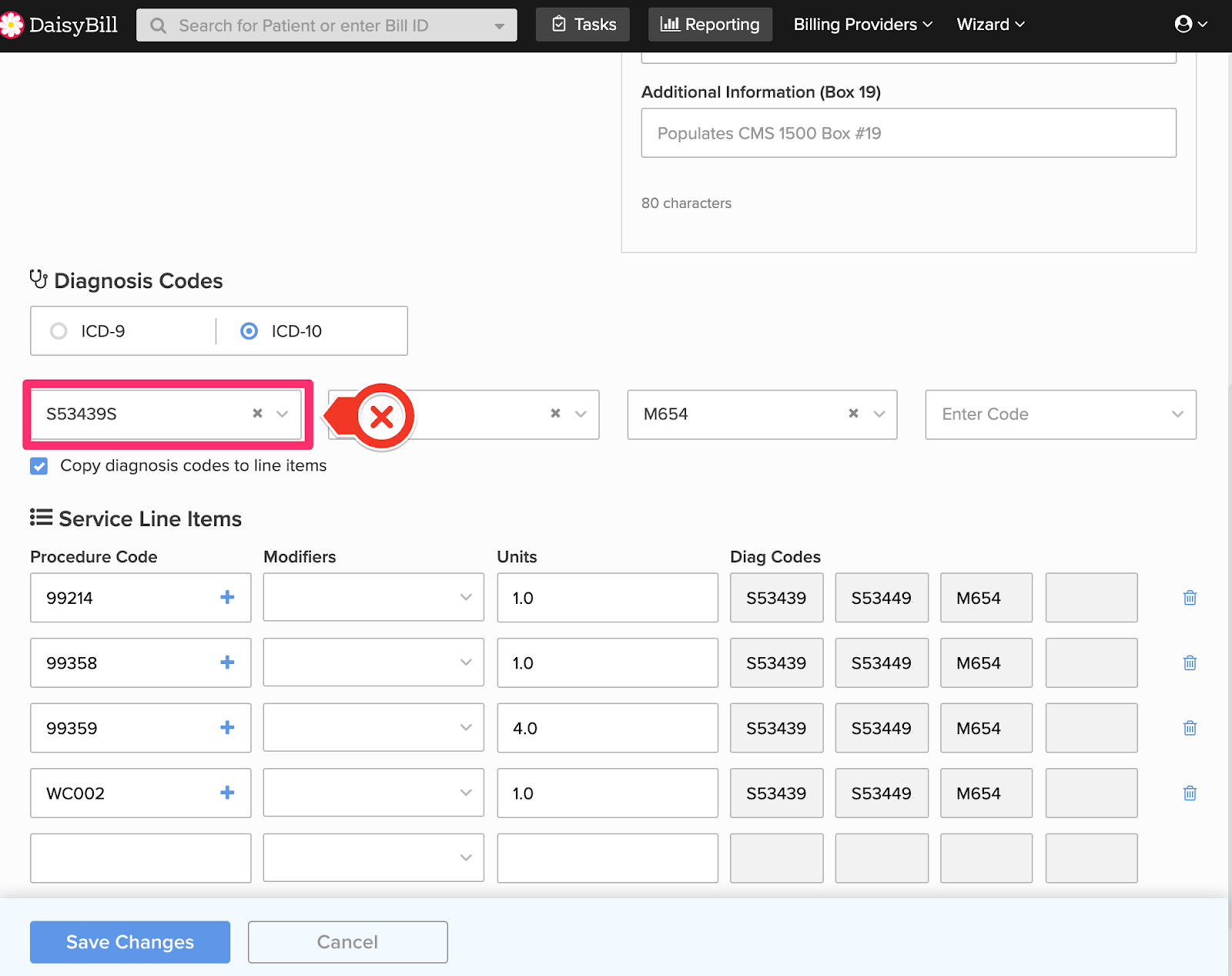Open the patient search dropdown arrow

pyautogui.click(x=500, y=26)
